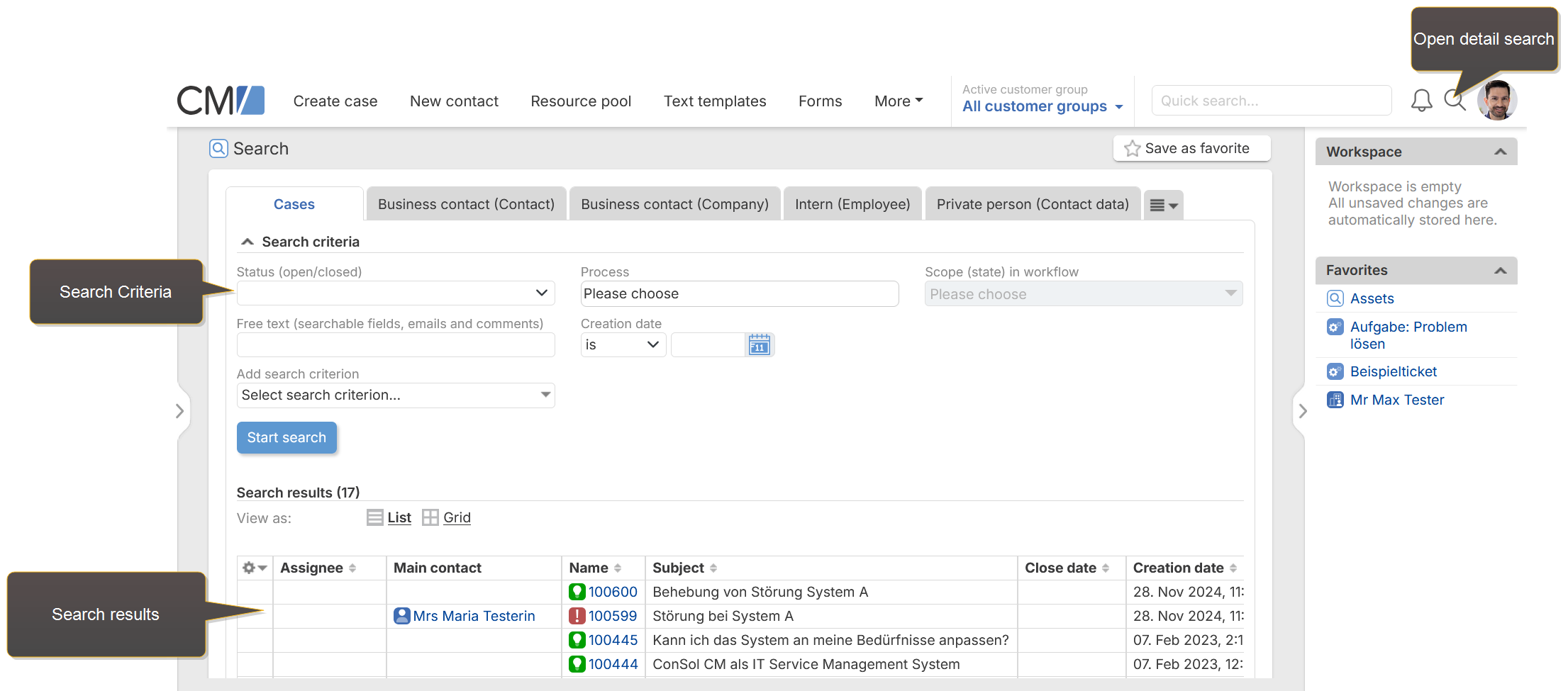Screen dimensions: 1568x691
Task: Open the 'is' comparator dropdown for Creation date
Action: [623, 344]
